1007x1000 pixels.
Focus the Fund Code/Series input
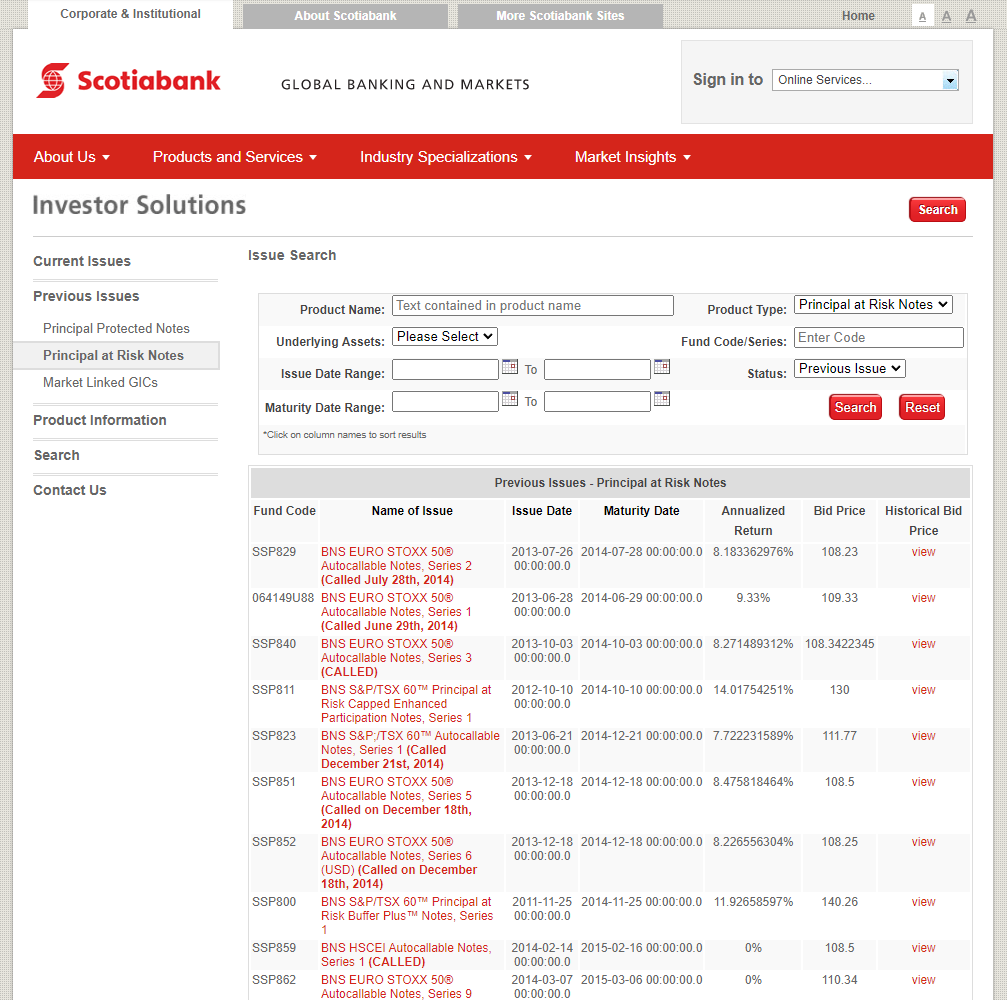click(879, 337)
